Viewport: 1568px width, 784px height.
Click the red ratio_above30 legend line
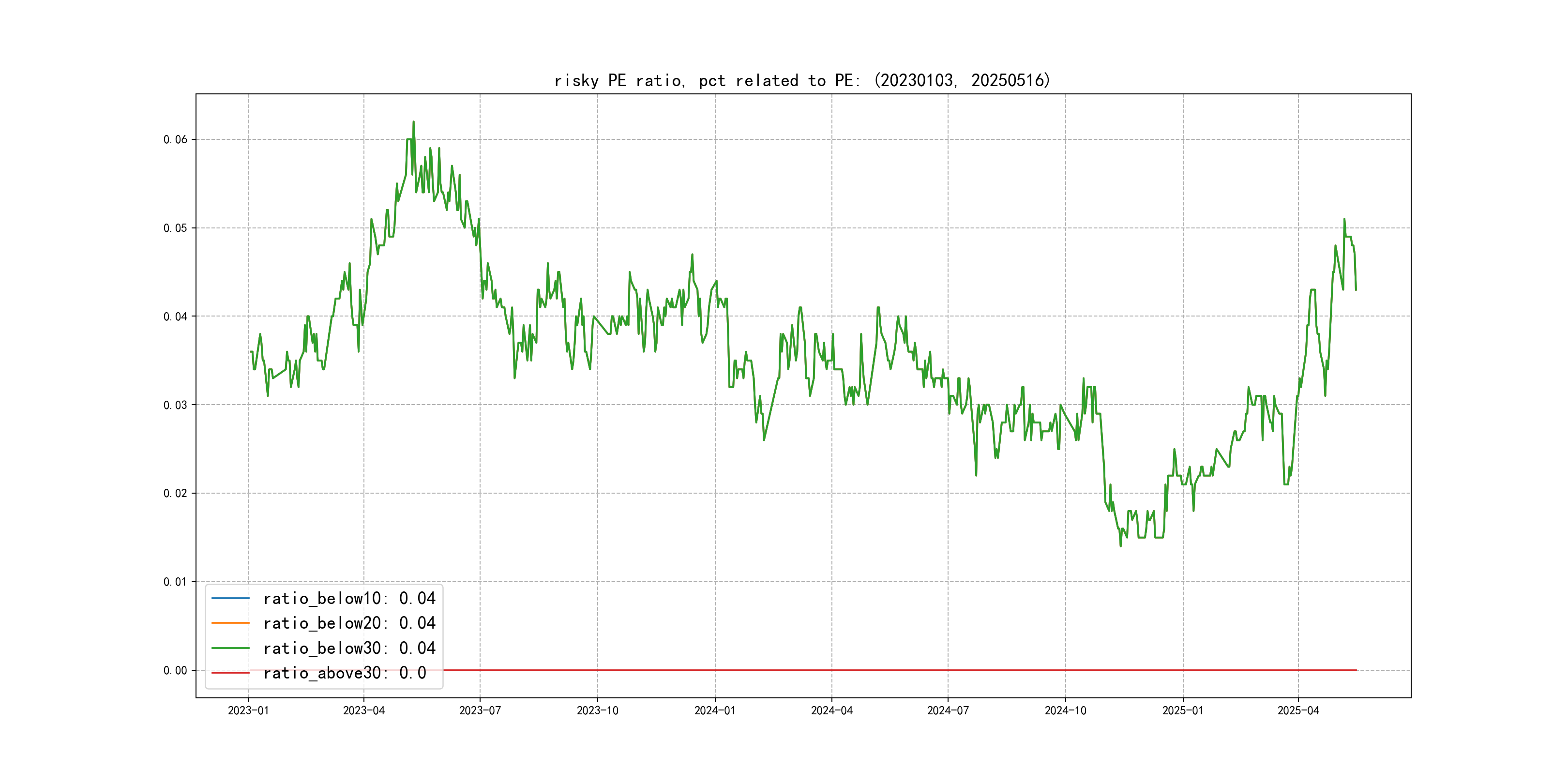pyautogui.click(x=230, y=673)
